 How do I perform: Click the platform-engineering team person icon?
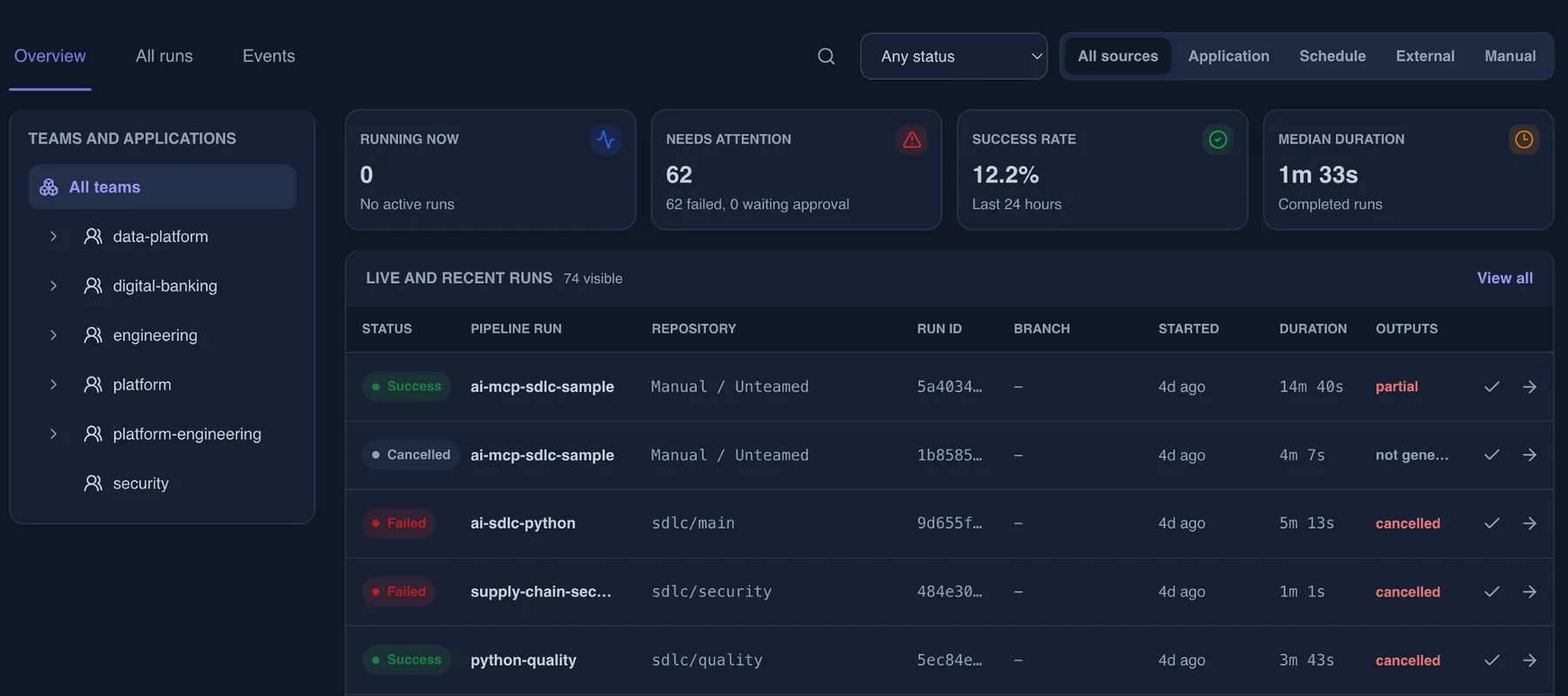pyautogui.click(x=92, y=434)
